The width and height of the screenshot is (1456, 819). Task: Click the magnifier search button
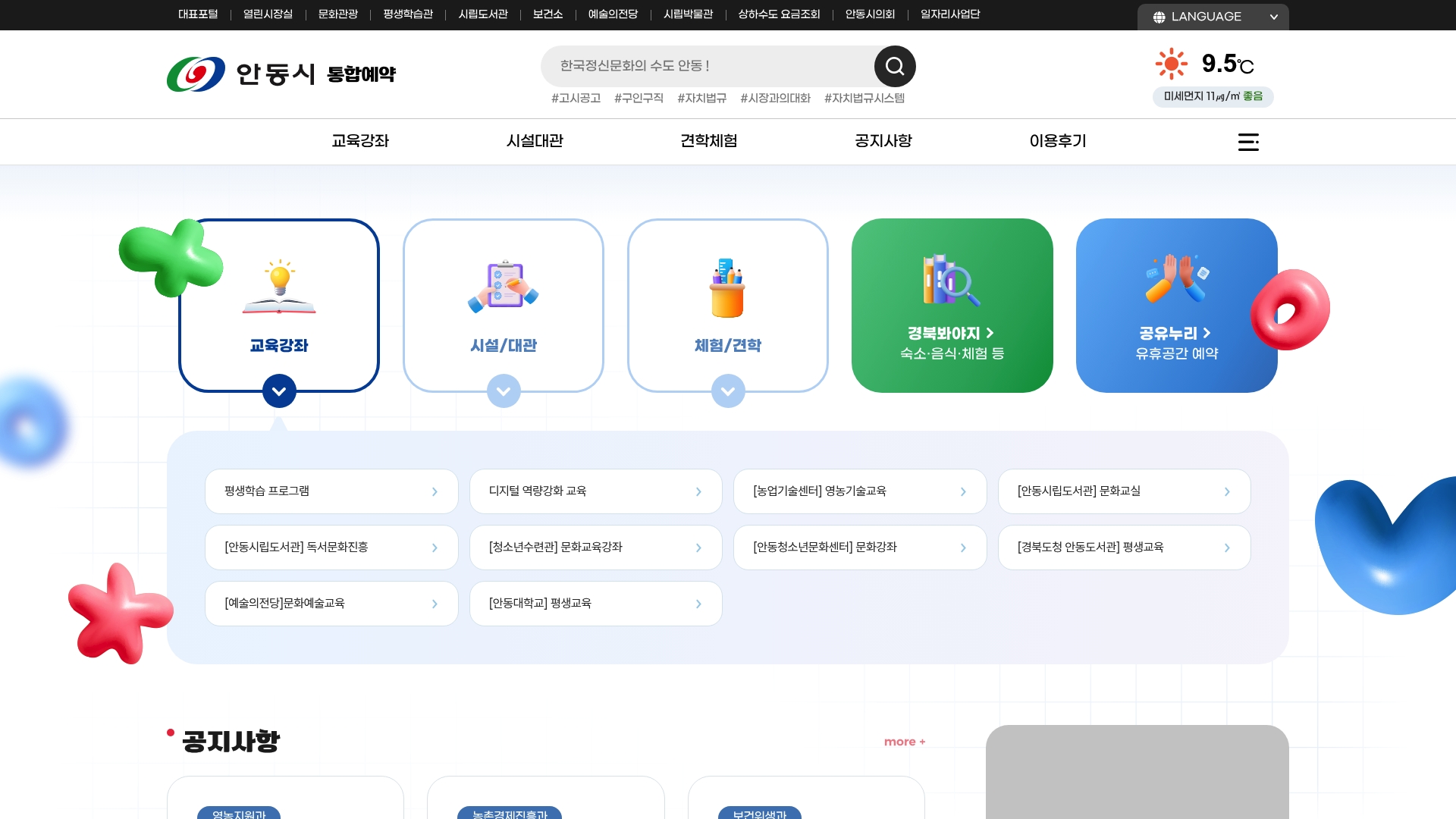pyautogui.click(x=895, y=67)
